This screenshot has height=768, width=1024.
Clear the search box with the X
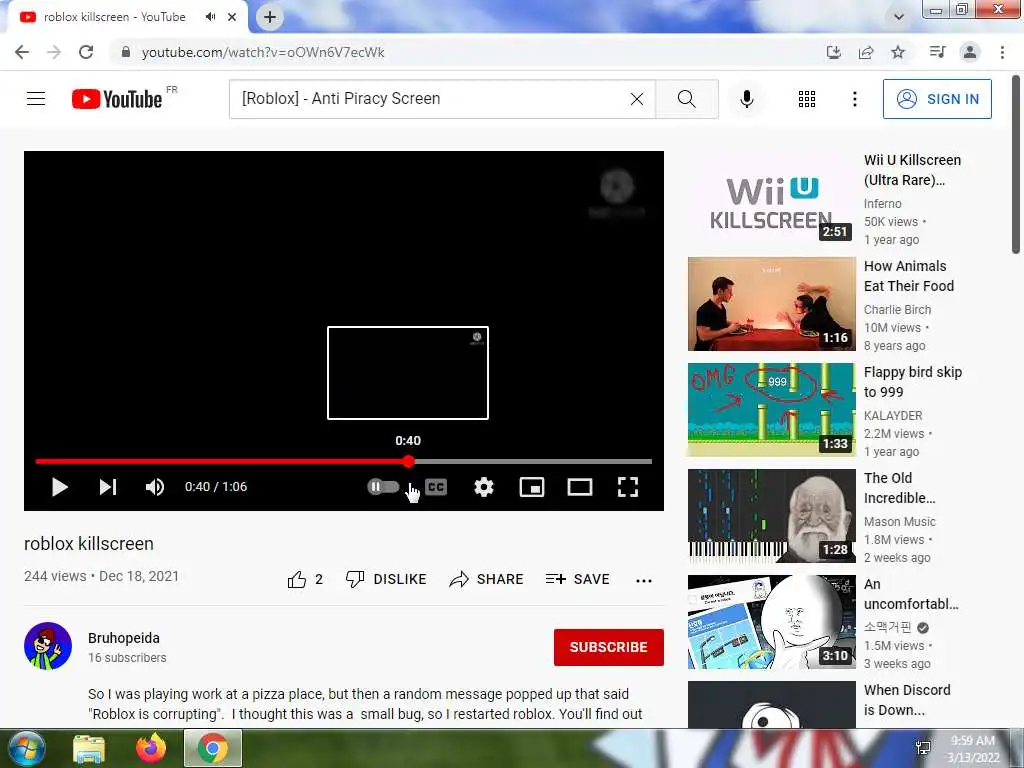[637, 99]
